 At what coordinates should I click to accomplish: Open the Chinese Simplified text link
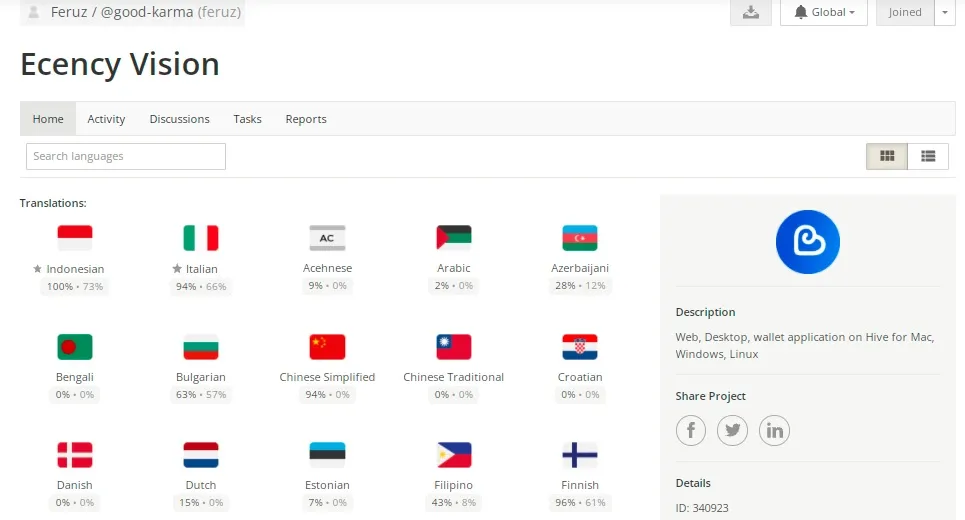(x=327, y=377)
